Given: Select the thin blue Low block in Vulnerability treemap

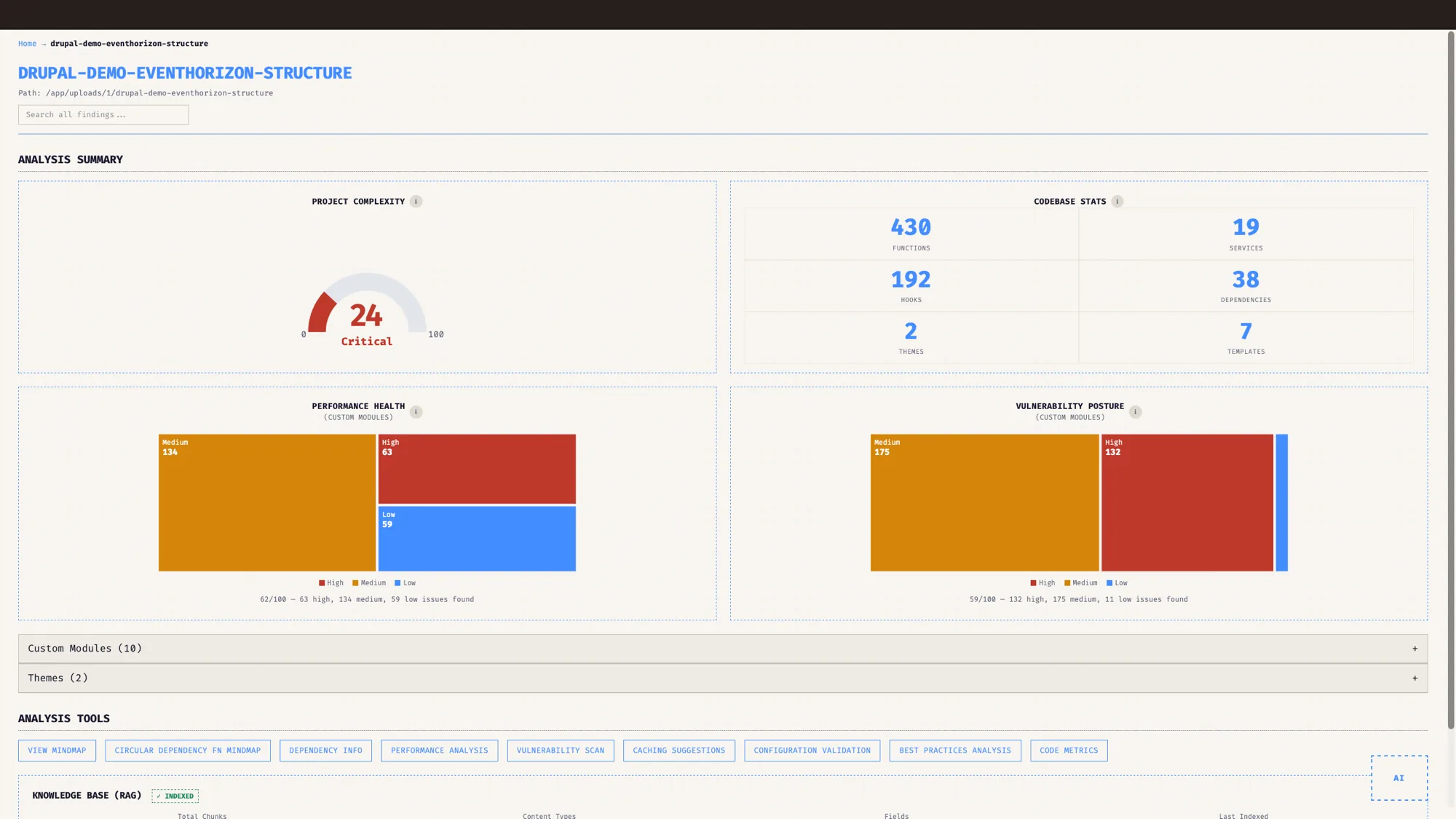Looking at the screenshot, I should click(x=1282, y=502).
